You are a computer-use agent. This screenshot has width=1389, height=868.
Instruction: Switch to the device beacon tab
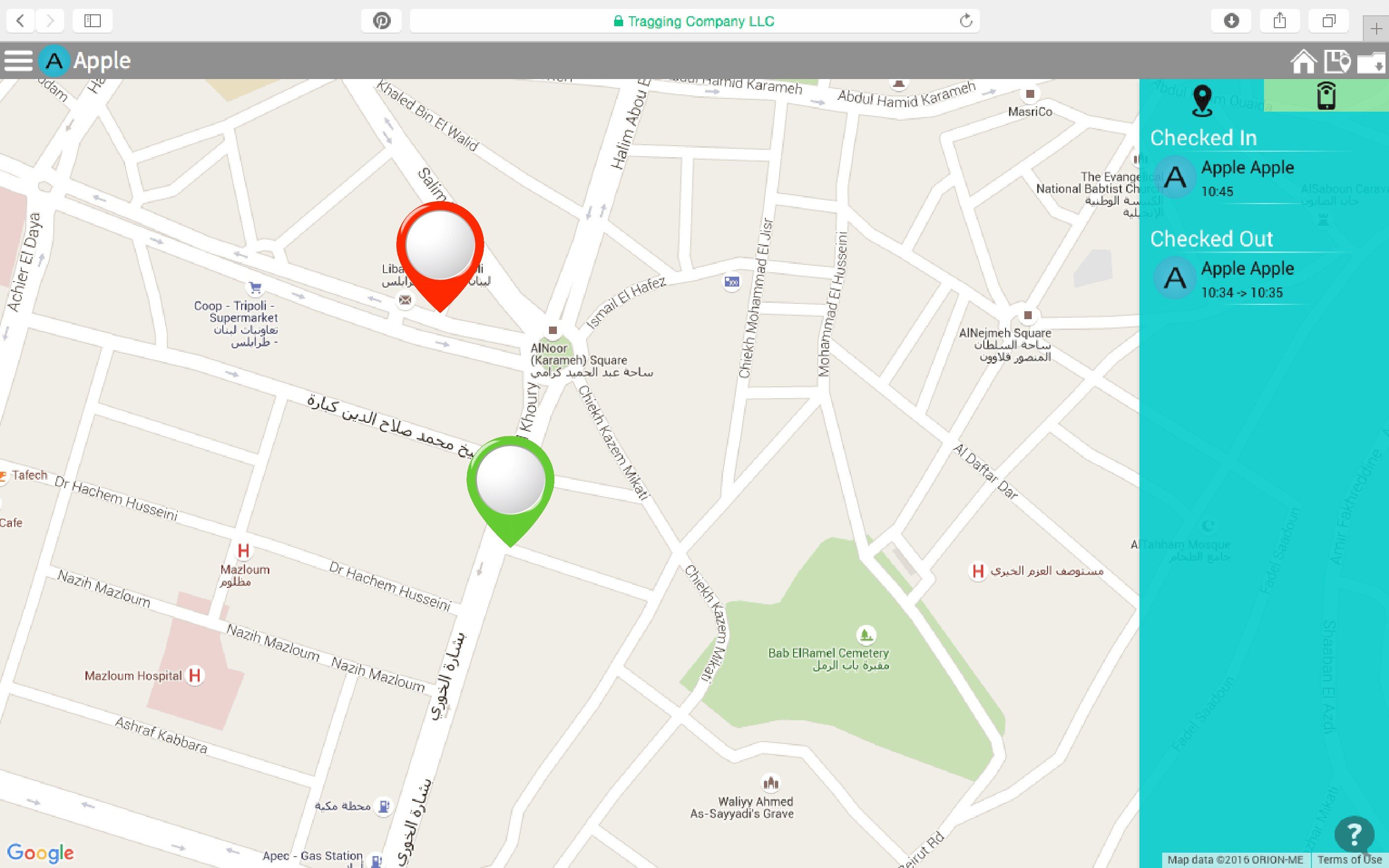[x=1326, y=95]
